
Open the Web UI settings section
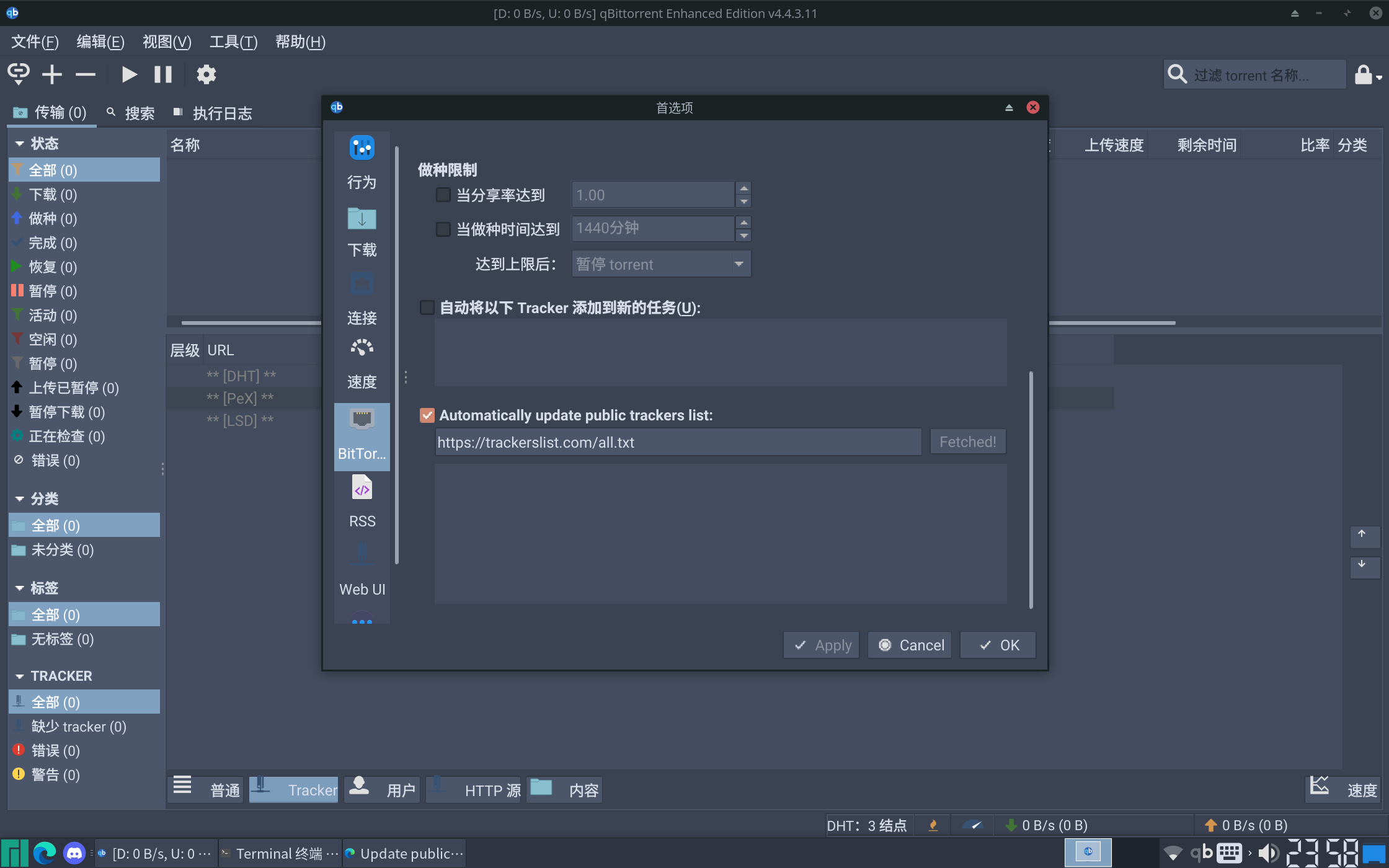362,570
